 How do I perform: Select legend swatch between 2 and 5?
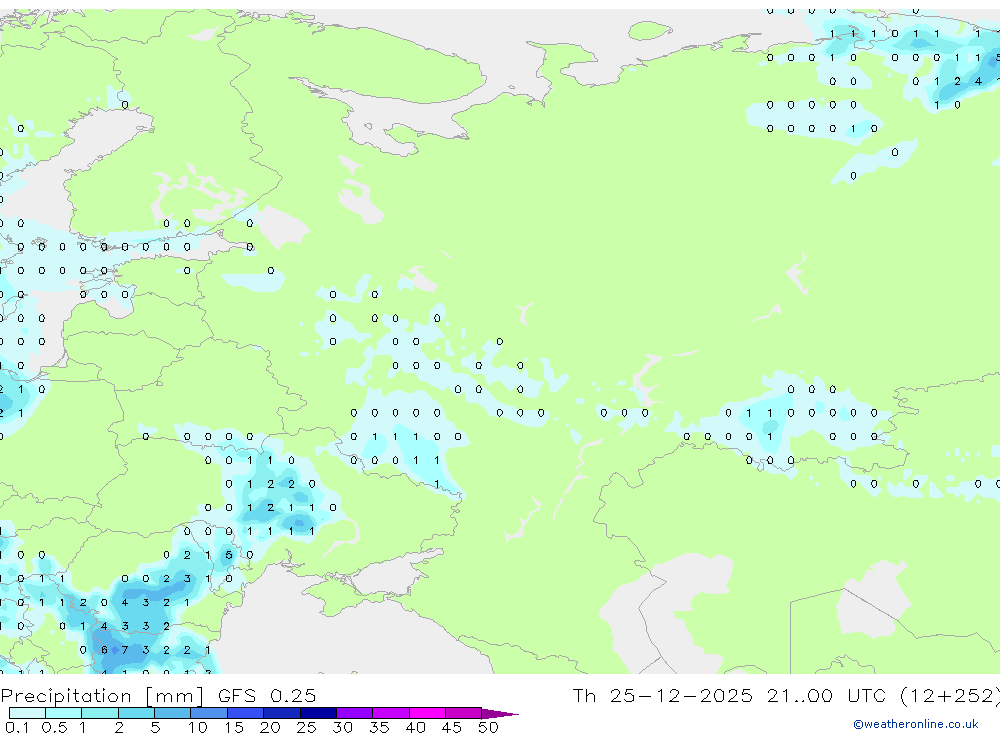(x=136, y=713)
